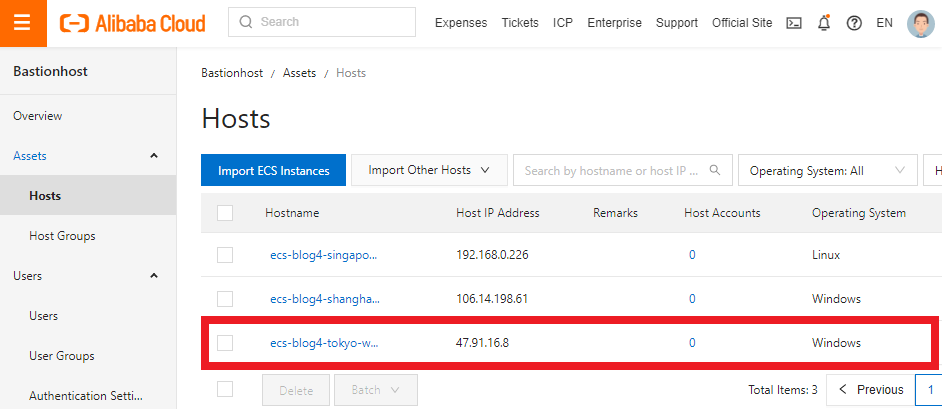Click the Import ECS Instances button
The height and width of the screenshot is (409, 942).
tap(273, 171)
